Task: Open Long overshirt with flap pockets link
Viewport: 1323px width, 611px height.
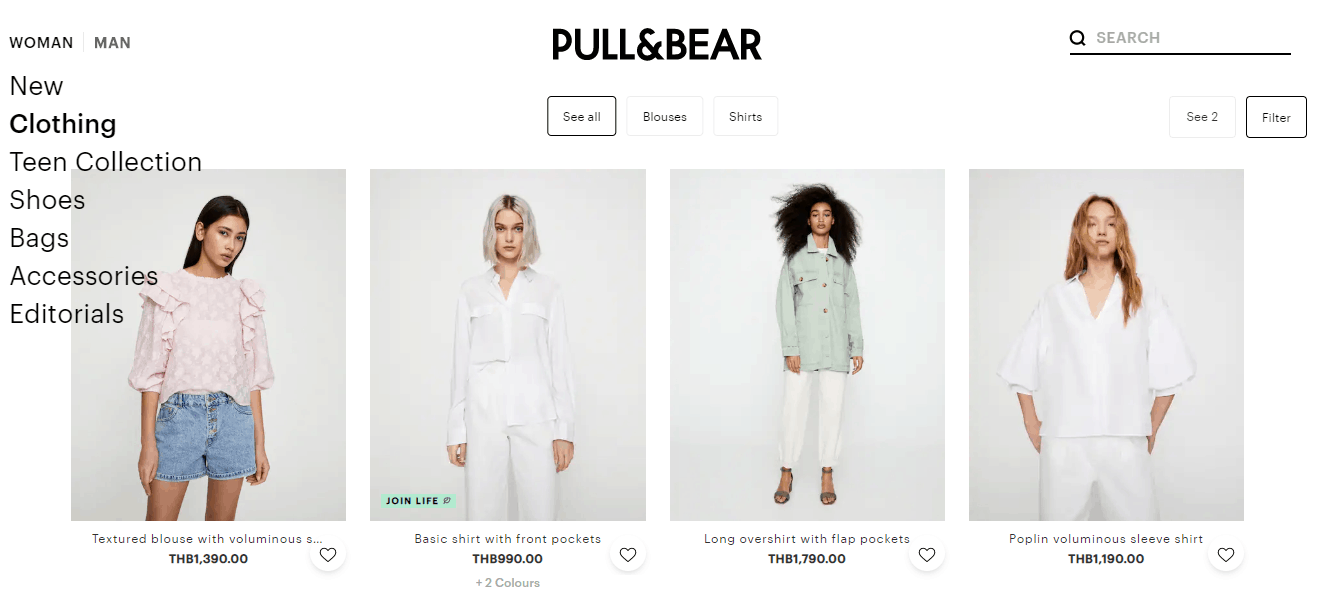Action: (x=807, y=539)
